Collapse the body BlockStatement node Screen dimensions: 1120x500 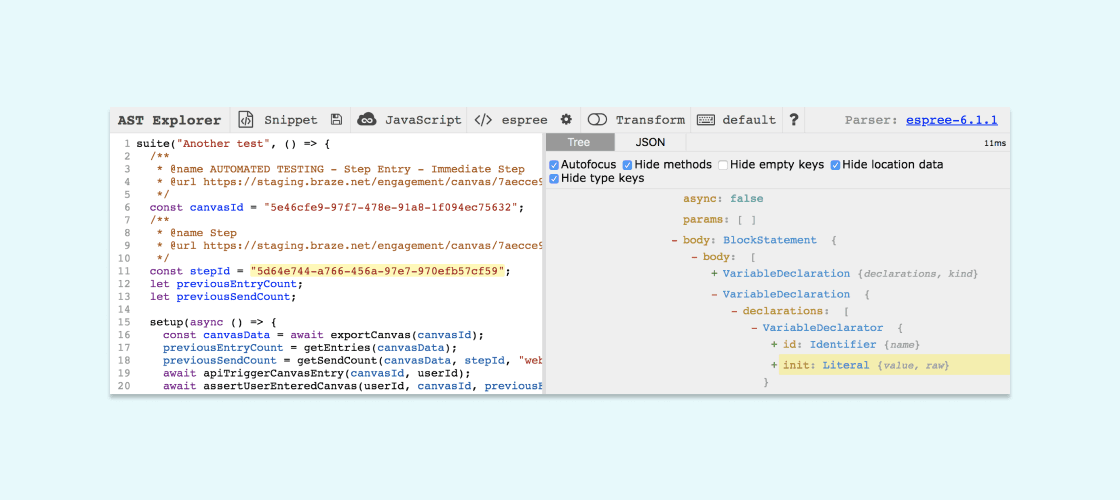(675, 240)
